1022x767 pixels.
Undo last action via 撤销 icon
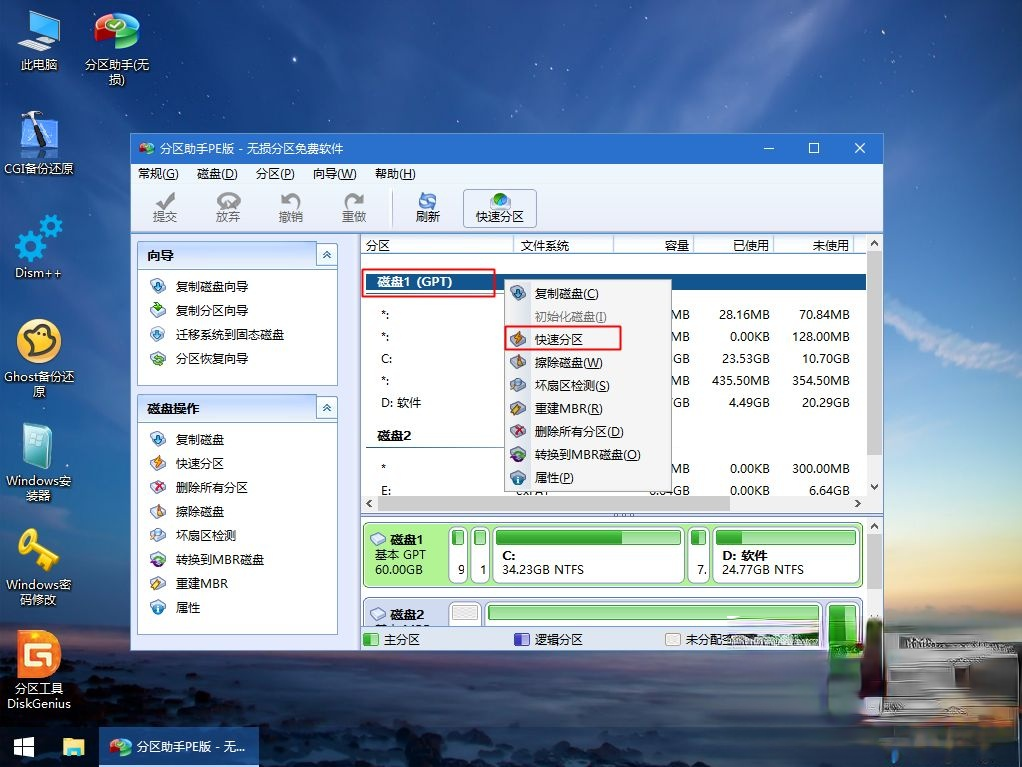click(x=290, y=207)
